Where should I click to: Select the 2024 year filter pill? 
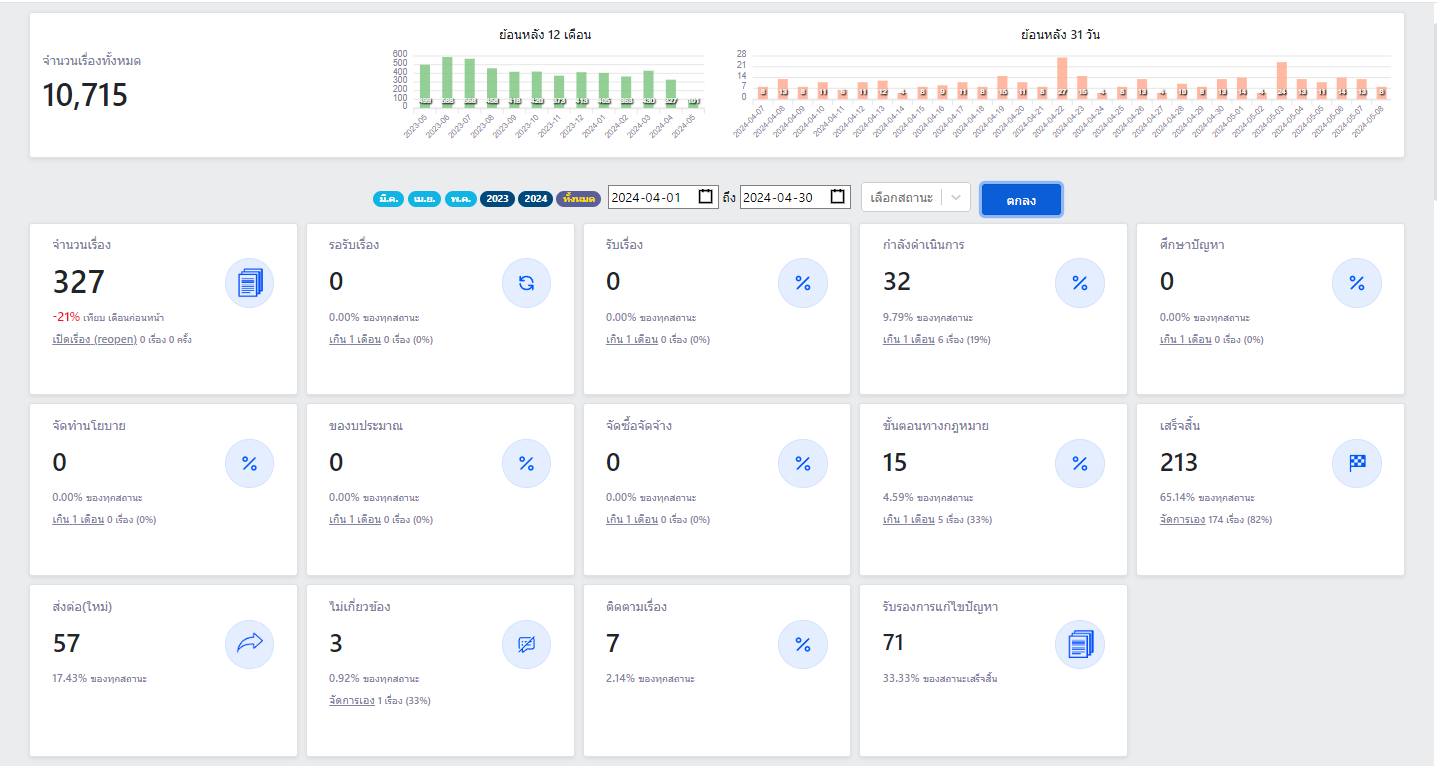click(x=535, y=198)
